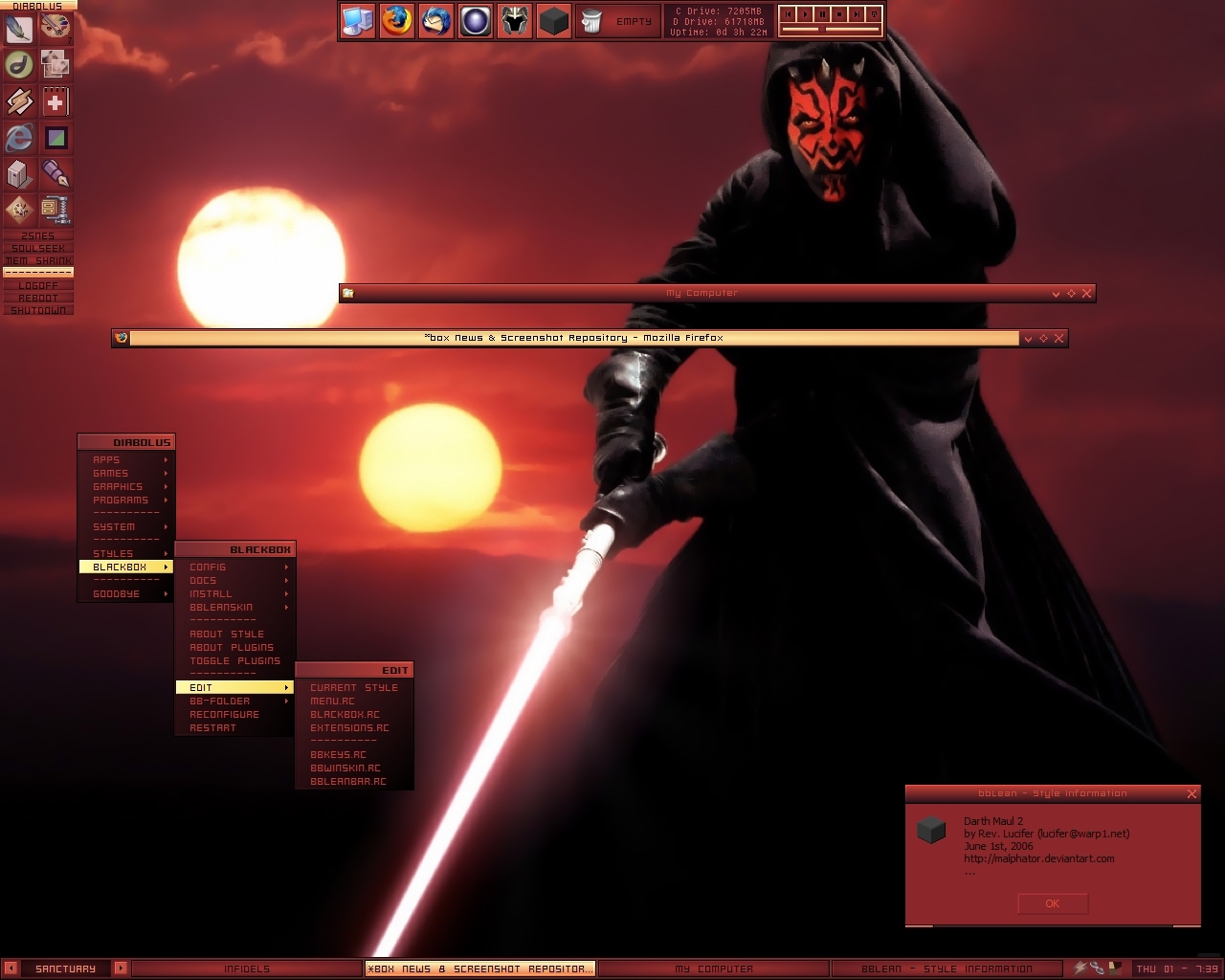
Task: Open the horned helmet icon in top bar
Action: point(515,20)
